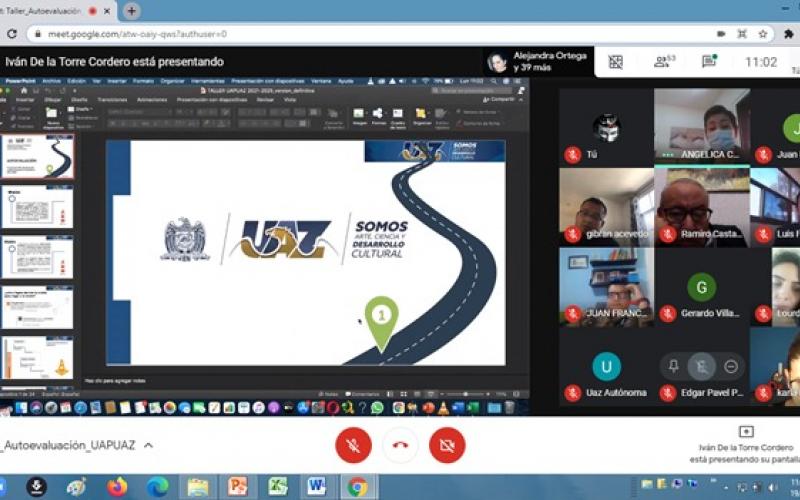
Task: Open PowerPoint from the Windows taskbar
Action: pos(237,487)
